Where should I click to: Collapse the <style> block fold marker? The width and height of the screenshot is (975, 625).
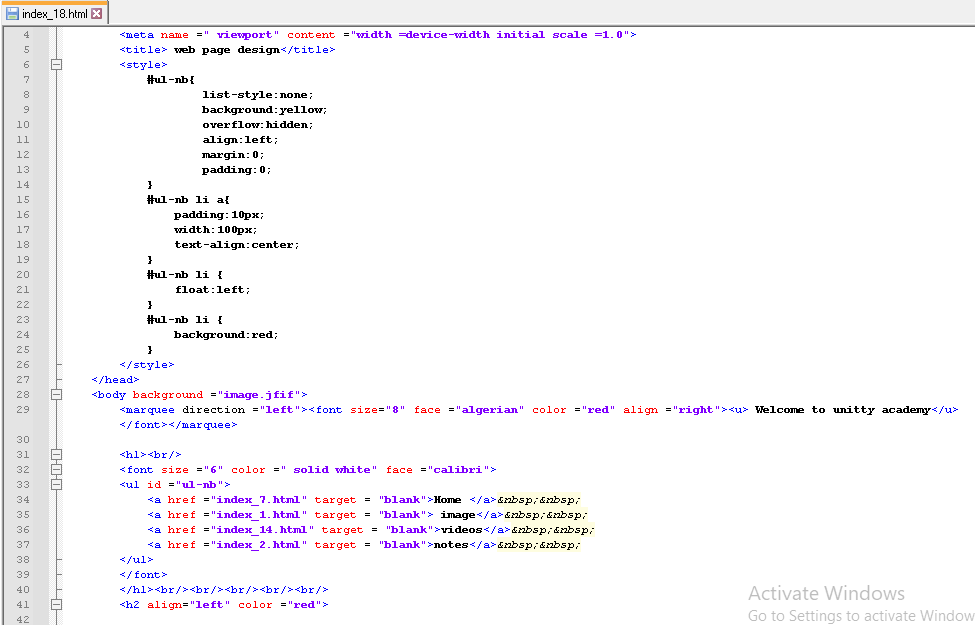click(57, 64)
